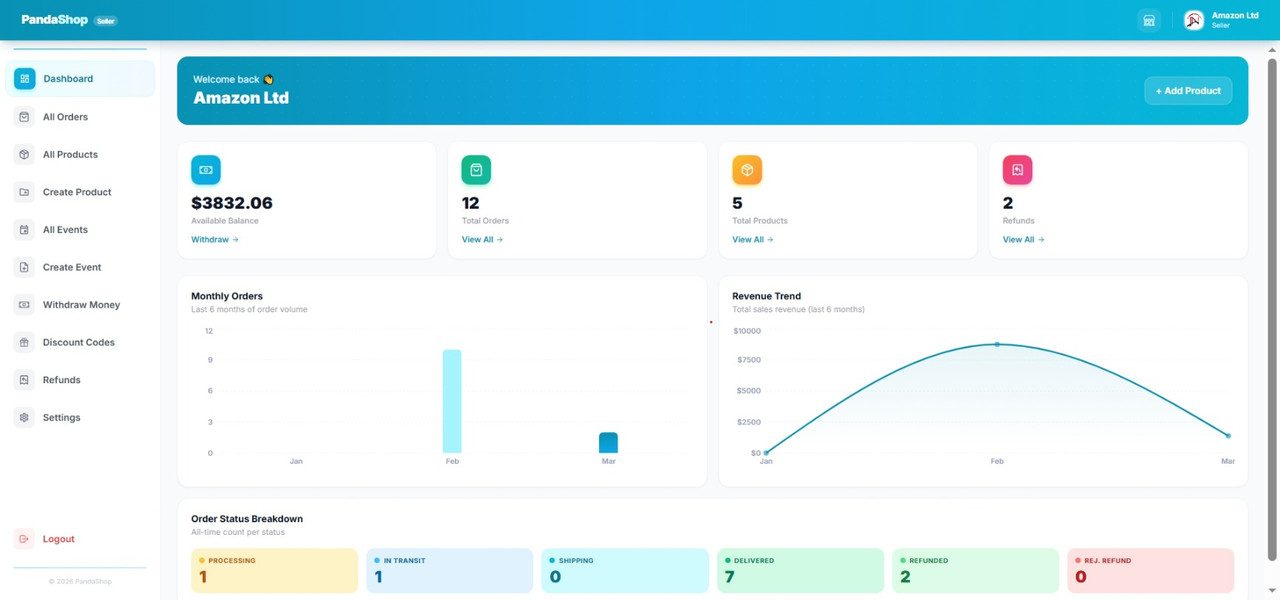The image size is (1280, 600).
Task: Click the Refunded status card
Action: click(975, 571)
